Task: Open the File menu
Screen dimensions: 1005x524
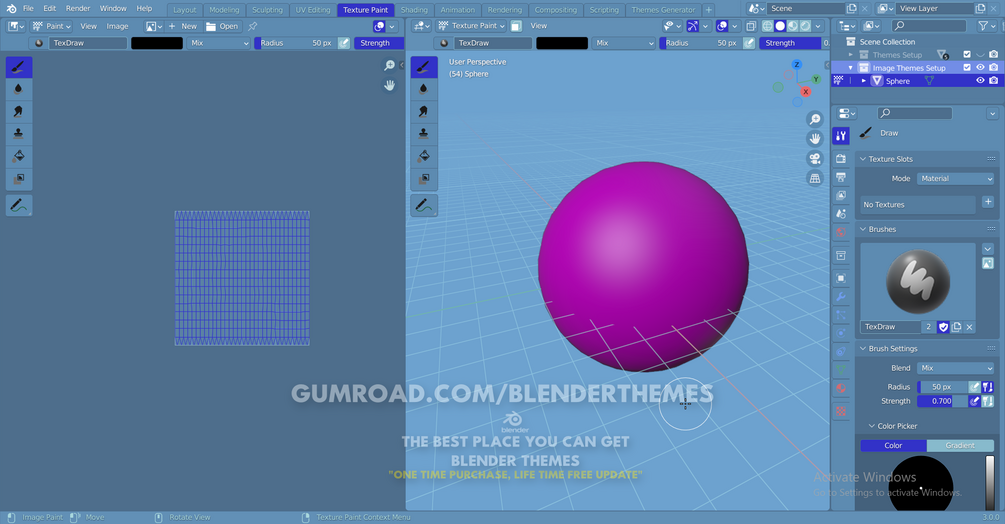Action: coord(28,8)
